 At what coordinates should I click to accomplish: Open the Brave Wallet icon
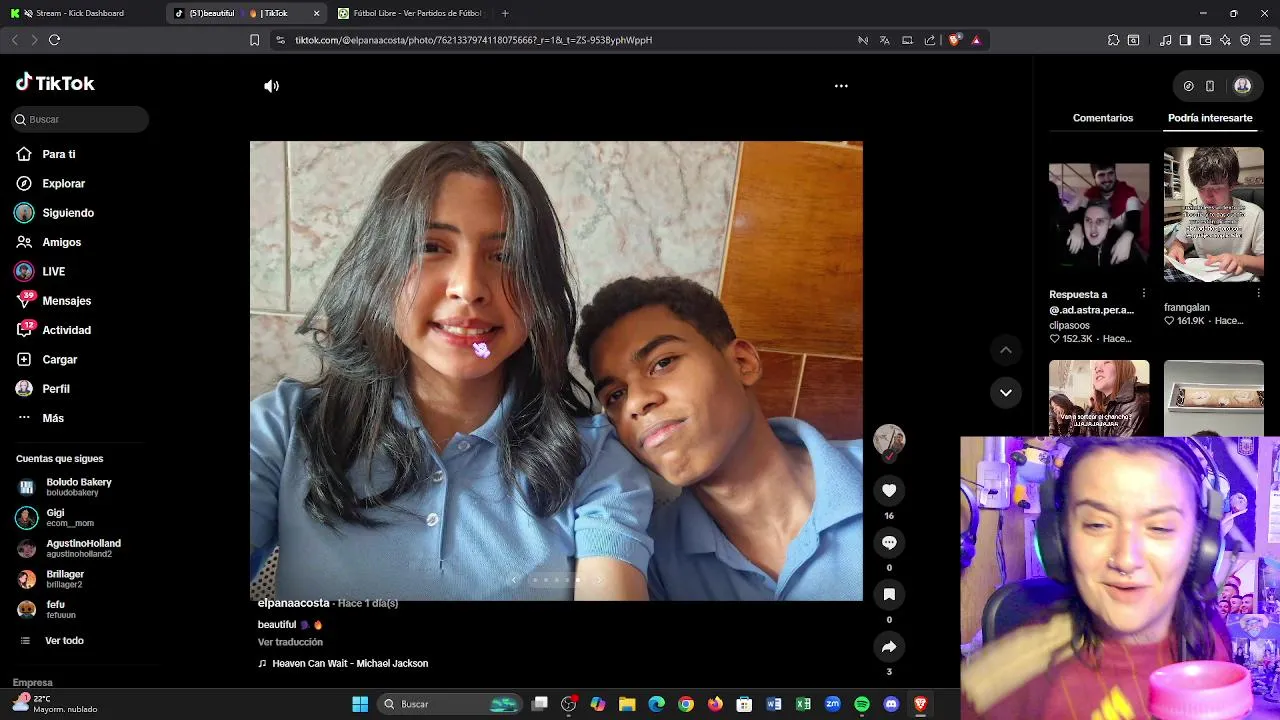click(1205, 40)
